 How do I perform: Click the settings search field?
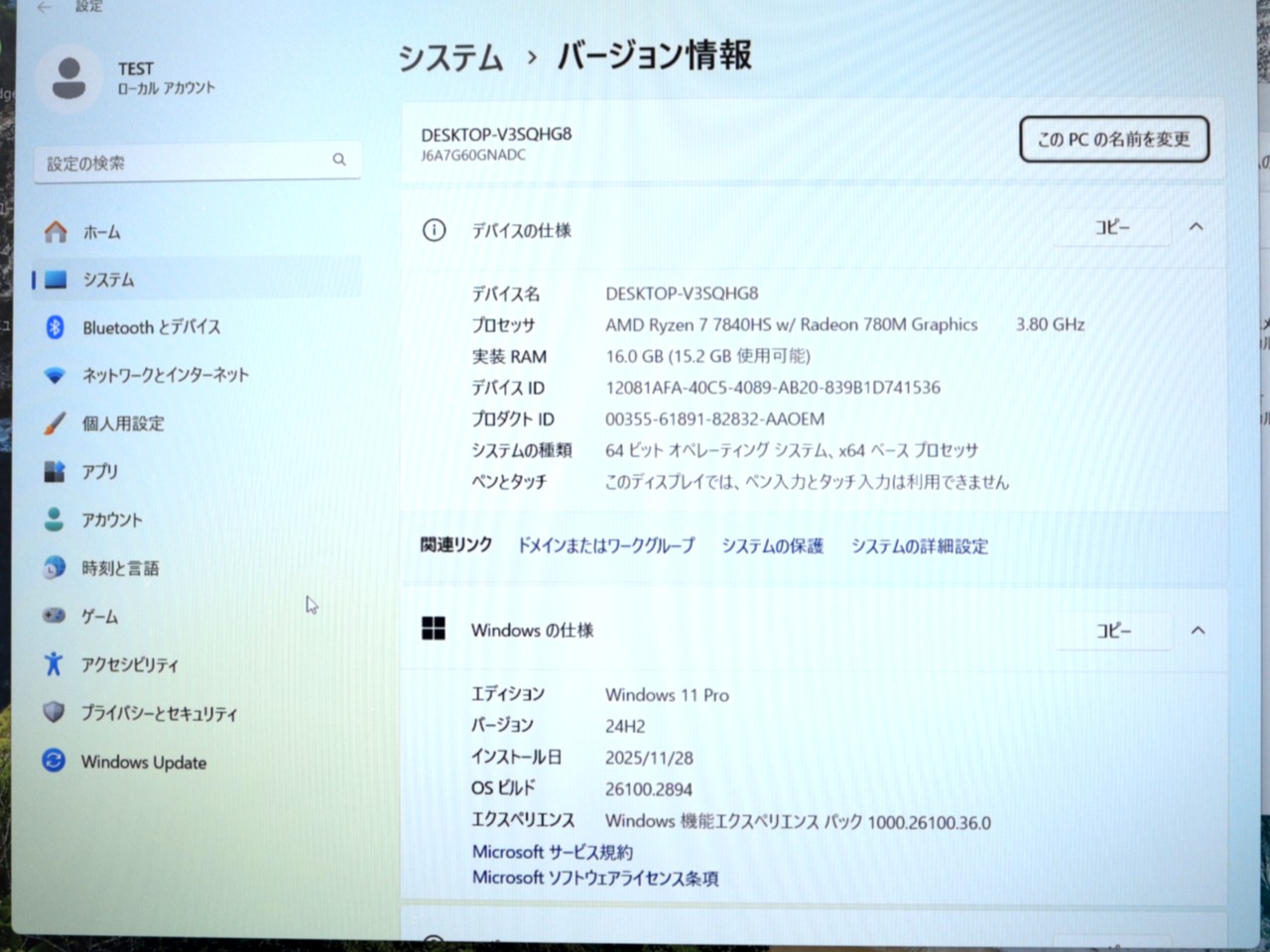click(189, 163)
